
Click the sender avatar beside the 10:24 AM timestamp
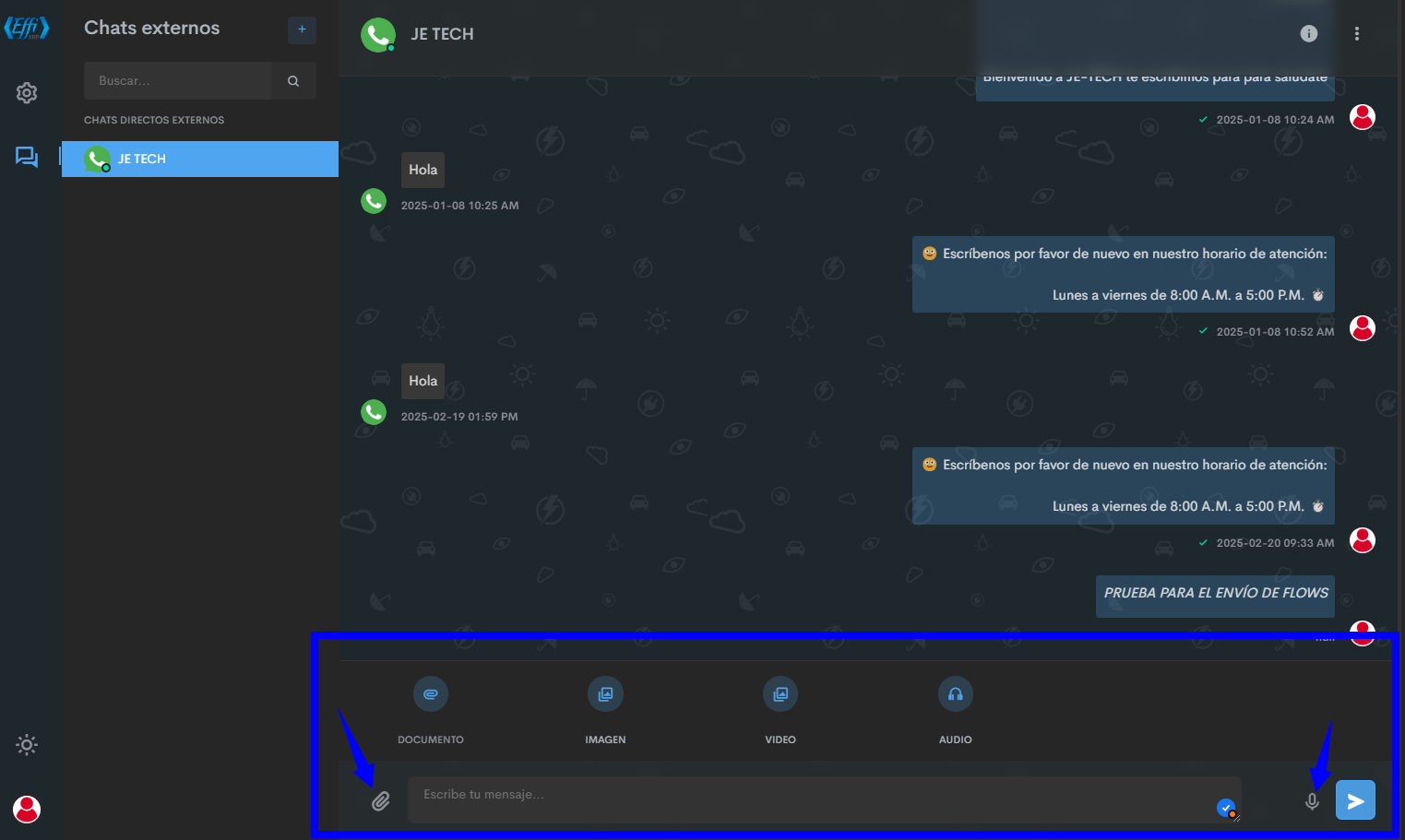point(1363,117)
